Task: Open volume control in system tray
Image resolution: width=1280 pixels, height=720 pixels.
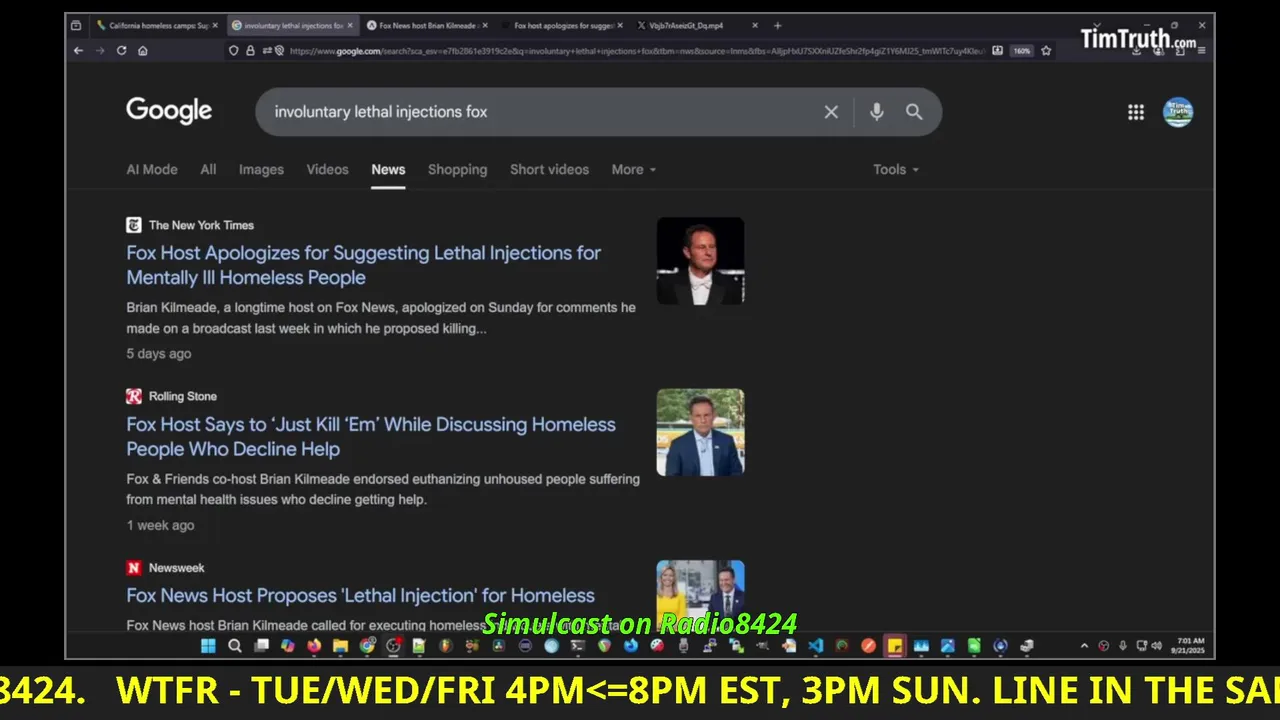Action: (1157, 646)
